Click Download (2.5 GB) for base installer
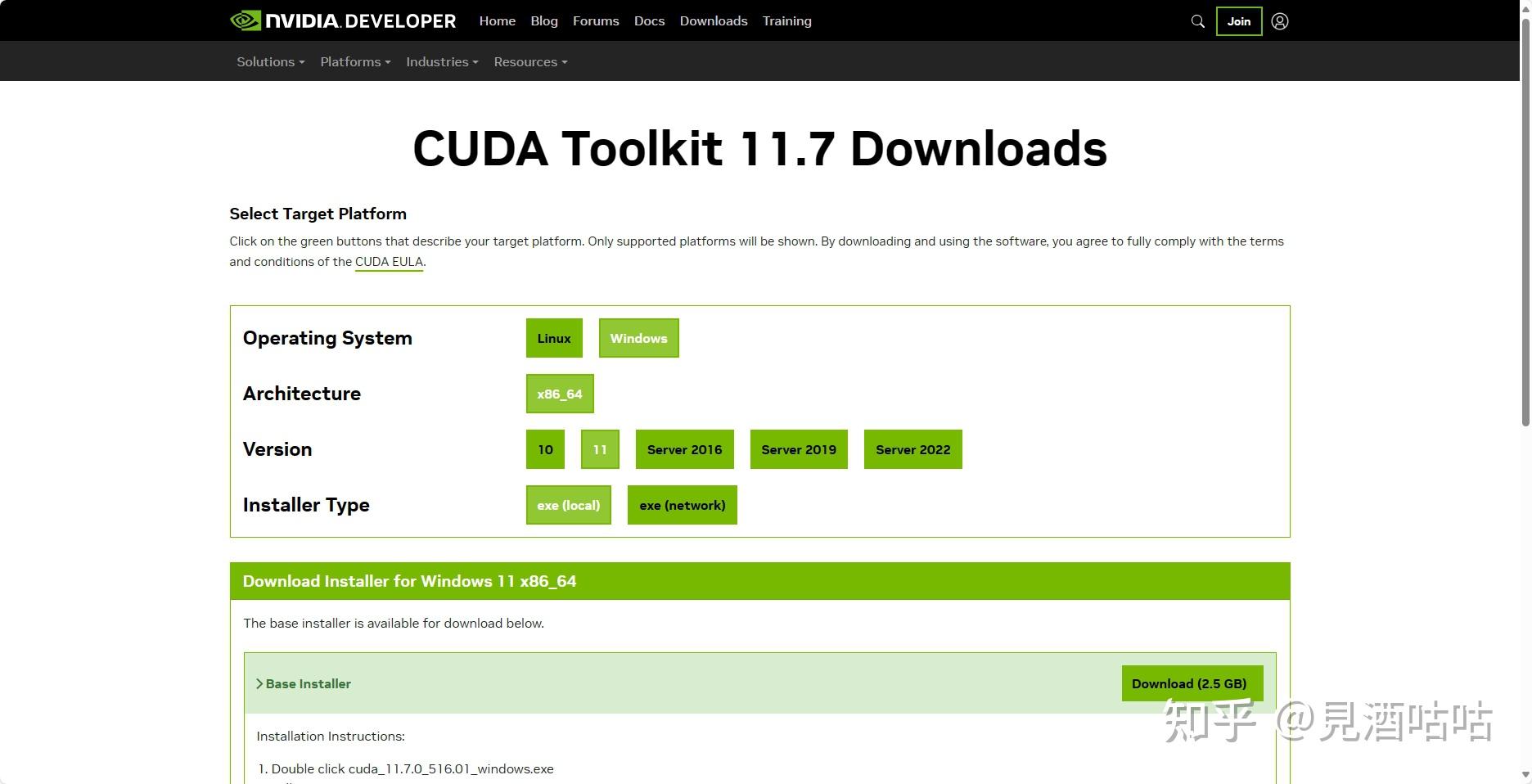 (1191, 683)
